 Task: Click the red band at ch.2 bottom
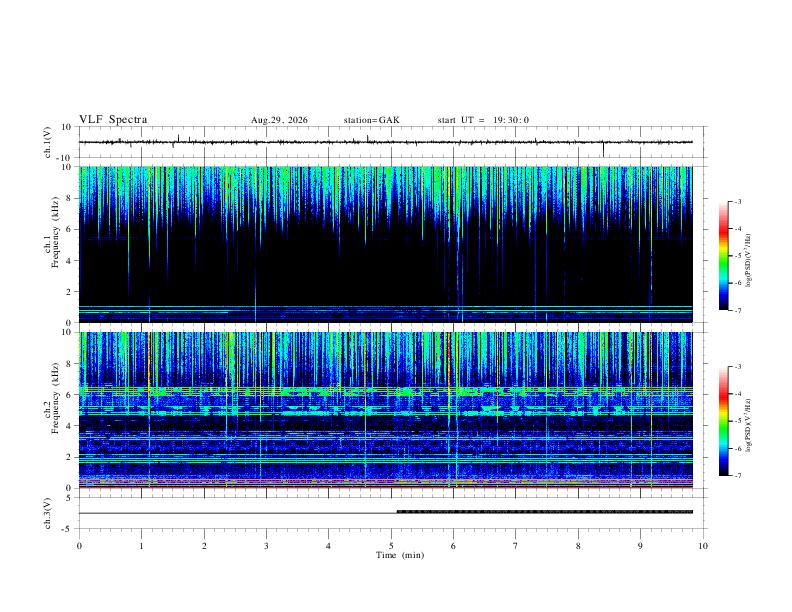[x=385, y=487]
